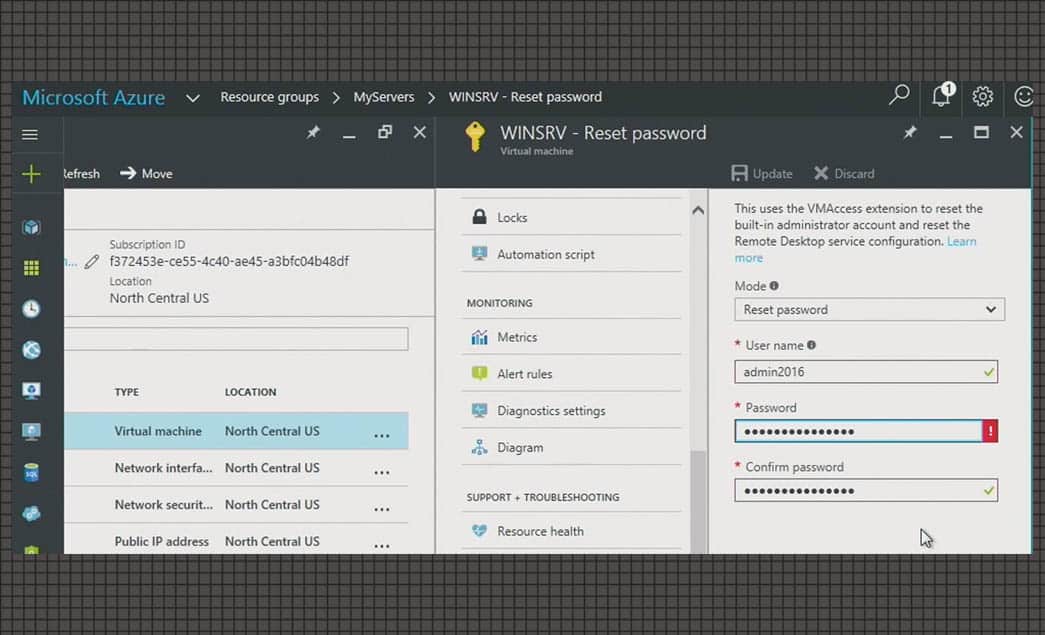Viewport: 1045px width, 635px height.
Task: Open the cloud services sidebar icon
Action: coord(31,513)
